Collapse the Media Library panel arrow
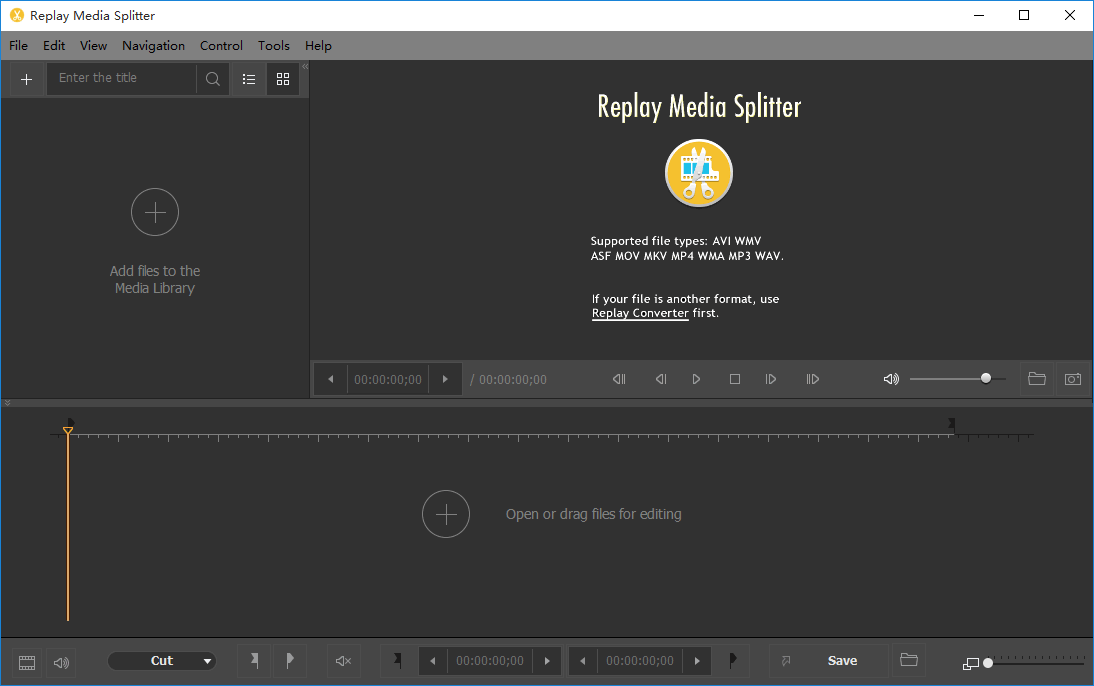 click(305, 67)
